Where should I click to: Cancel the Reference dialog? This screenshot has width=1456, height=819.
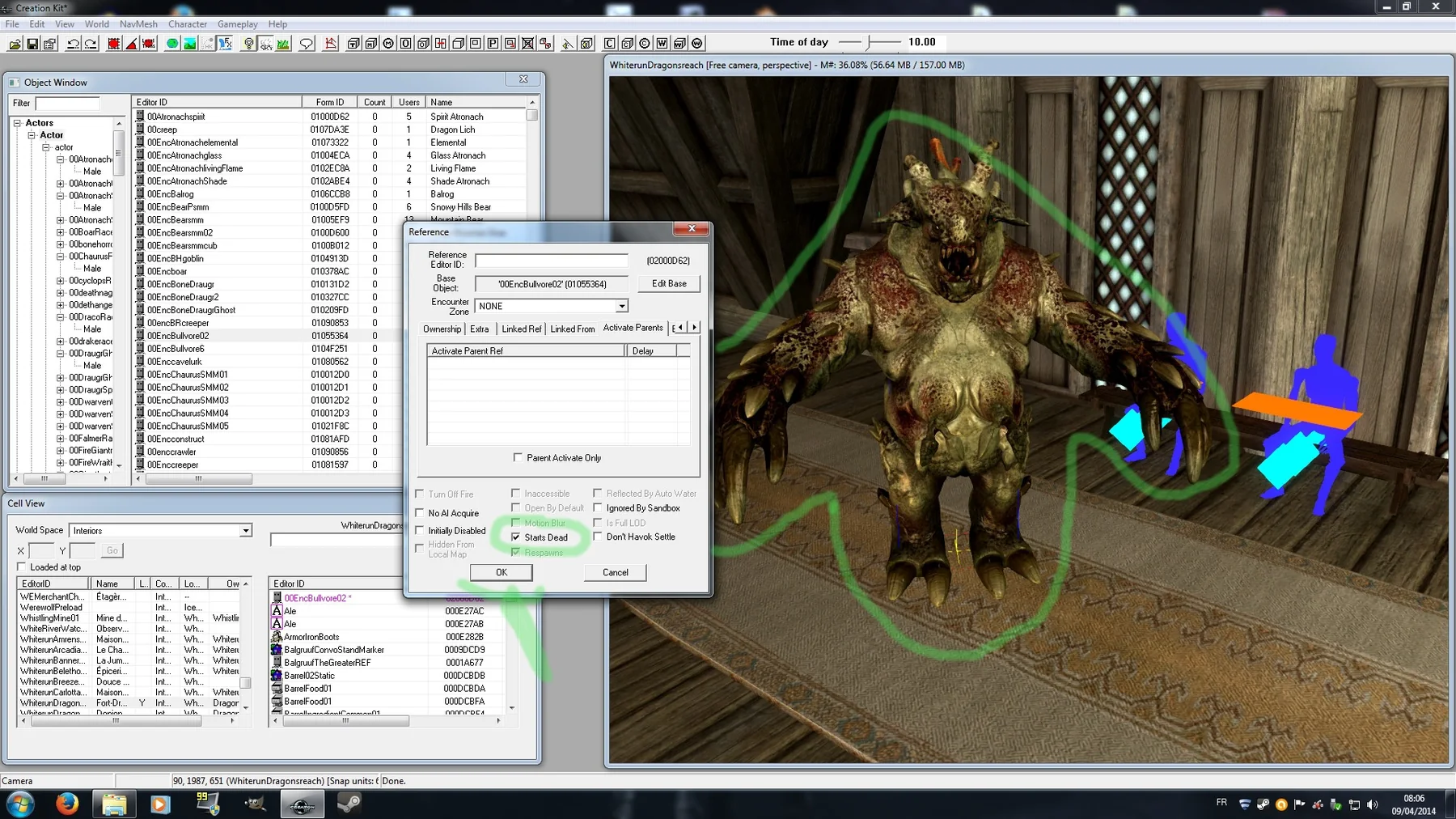coord(616,572)
